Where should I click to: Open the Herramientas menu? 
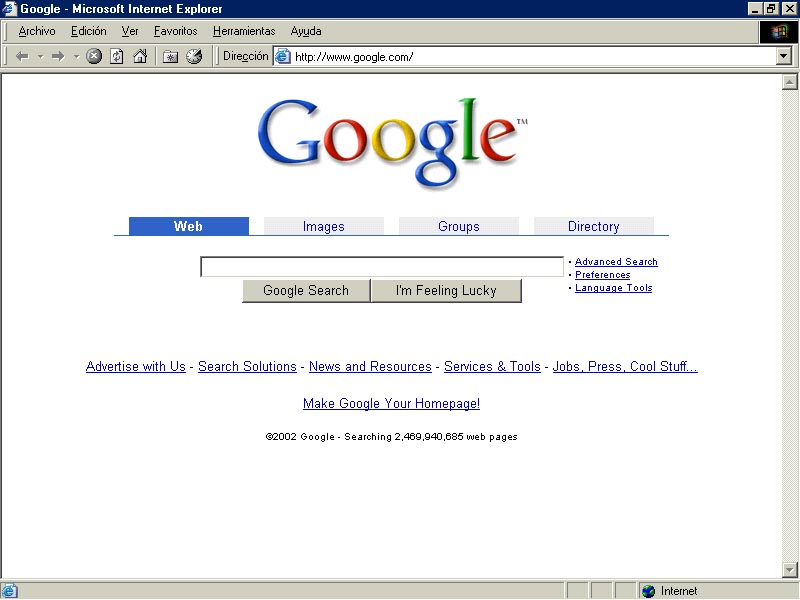(x=243, y=31)
